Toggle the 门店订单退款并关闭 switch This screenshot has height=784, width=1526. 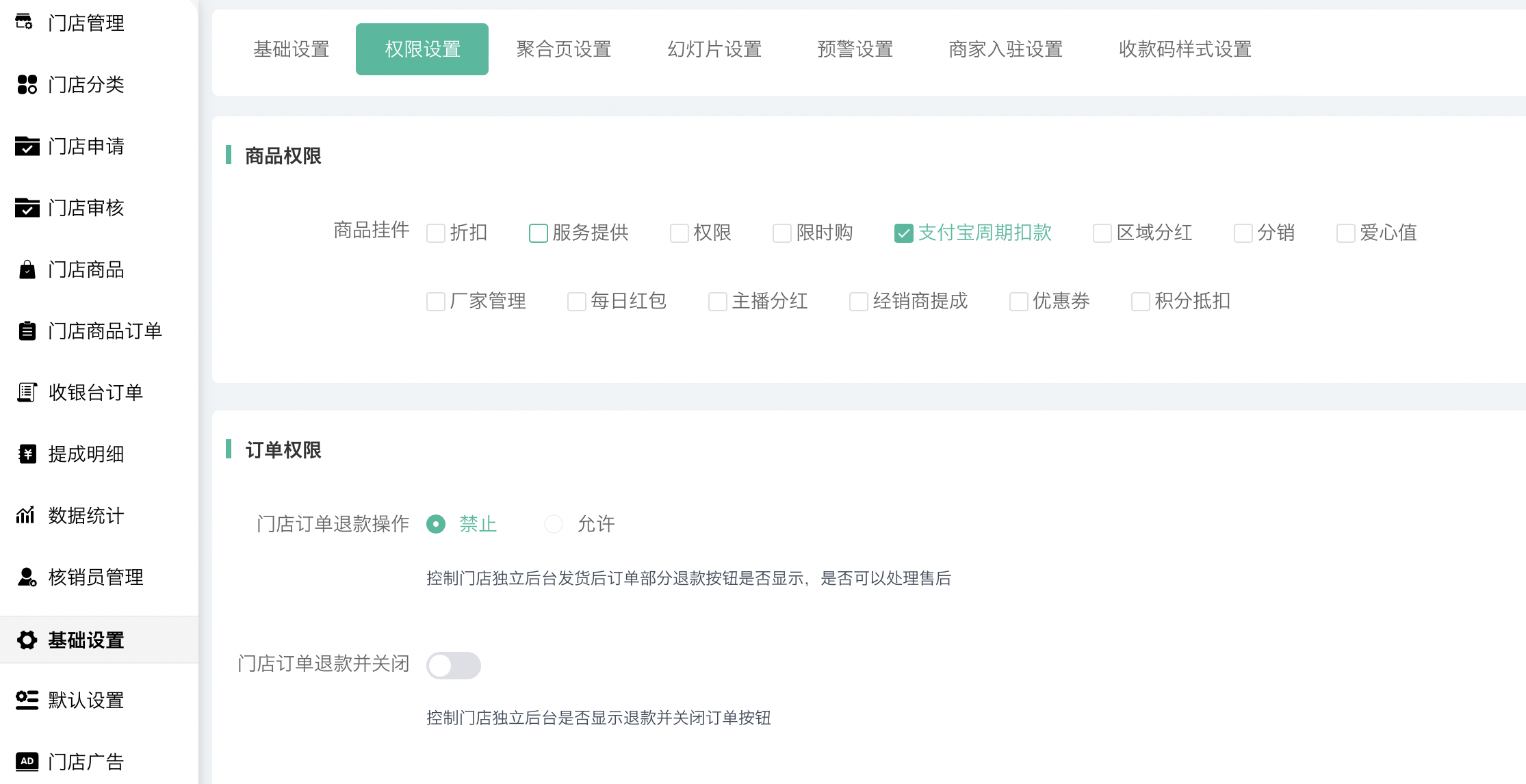(x=453, y=665)
